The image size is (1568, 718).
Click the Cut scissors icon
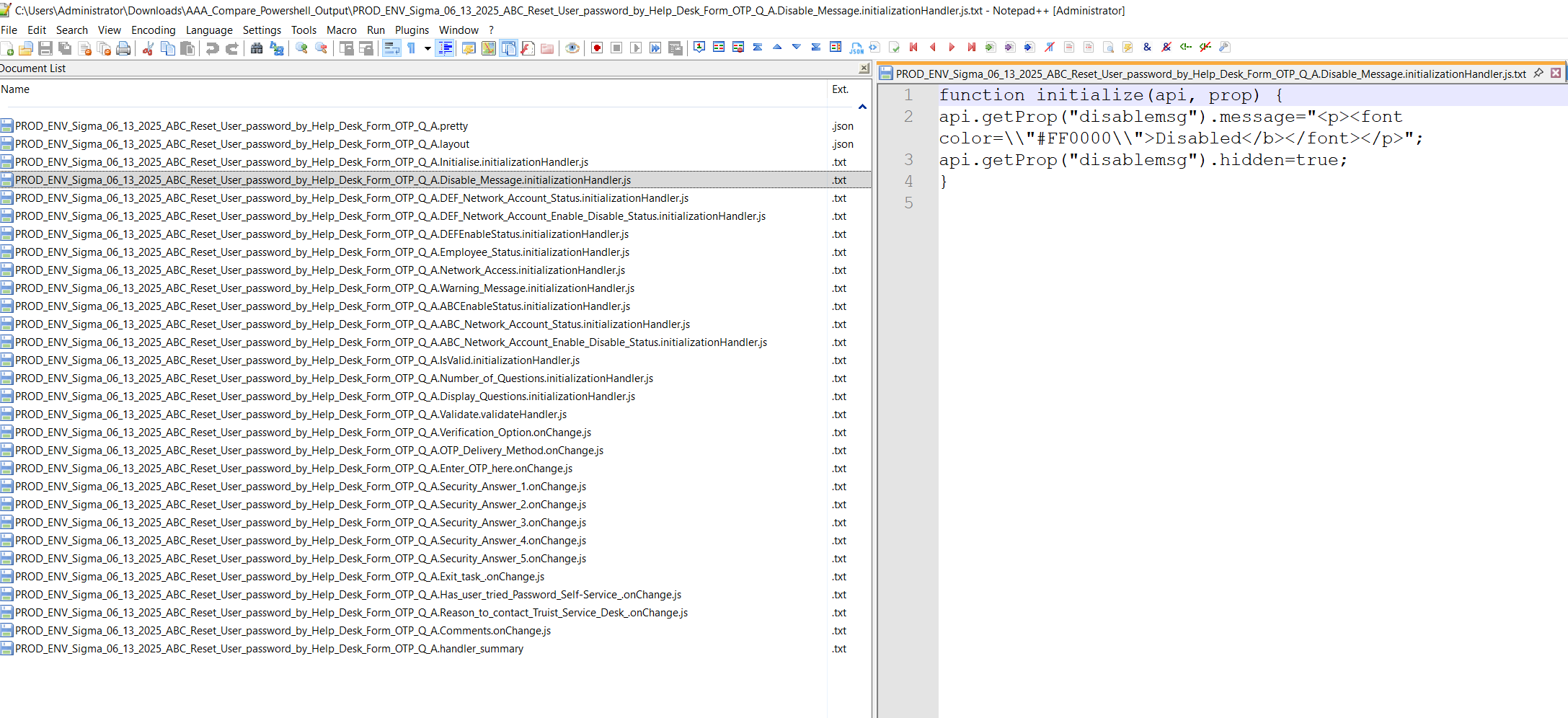click(x=148, y=48)
